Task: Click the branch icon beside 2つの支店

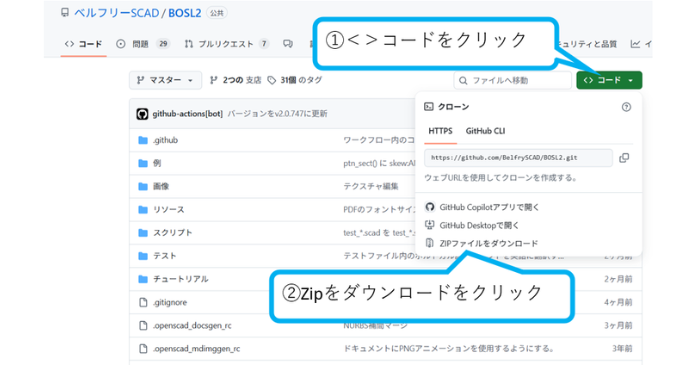Action: (214, 80)
